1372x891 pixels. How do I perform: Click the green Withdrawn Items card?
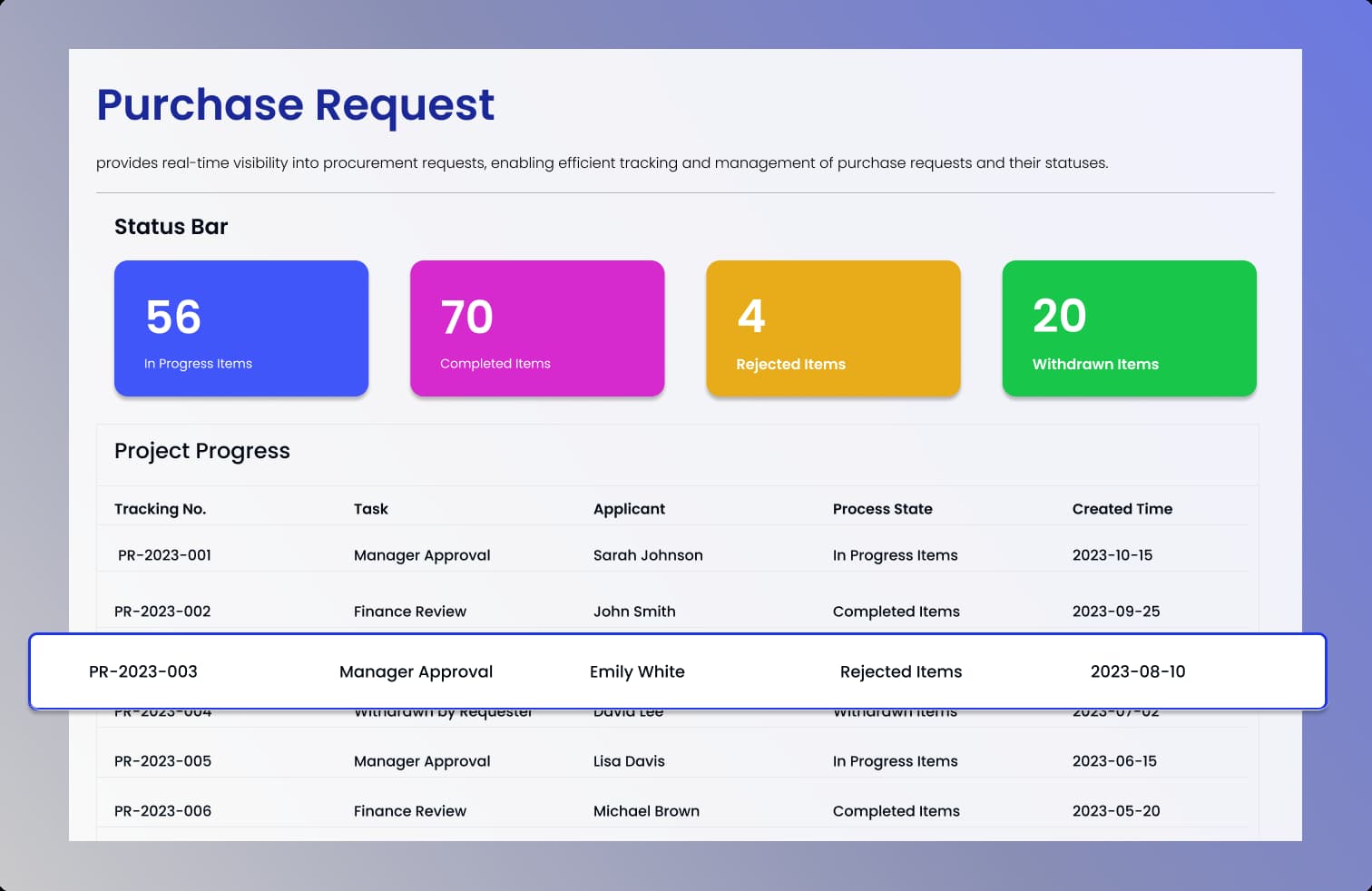point(1128,328)
